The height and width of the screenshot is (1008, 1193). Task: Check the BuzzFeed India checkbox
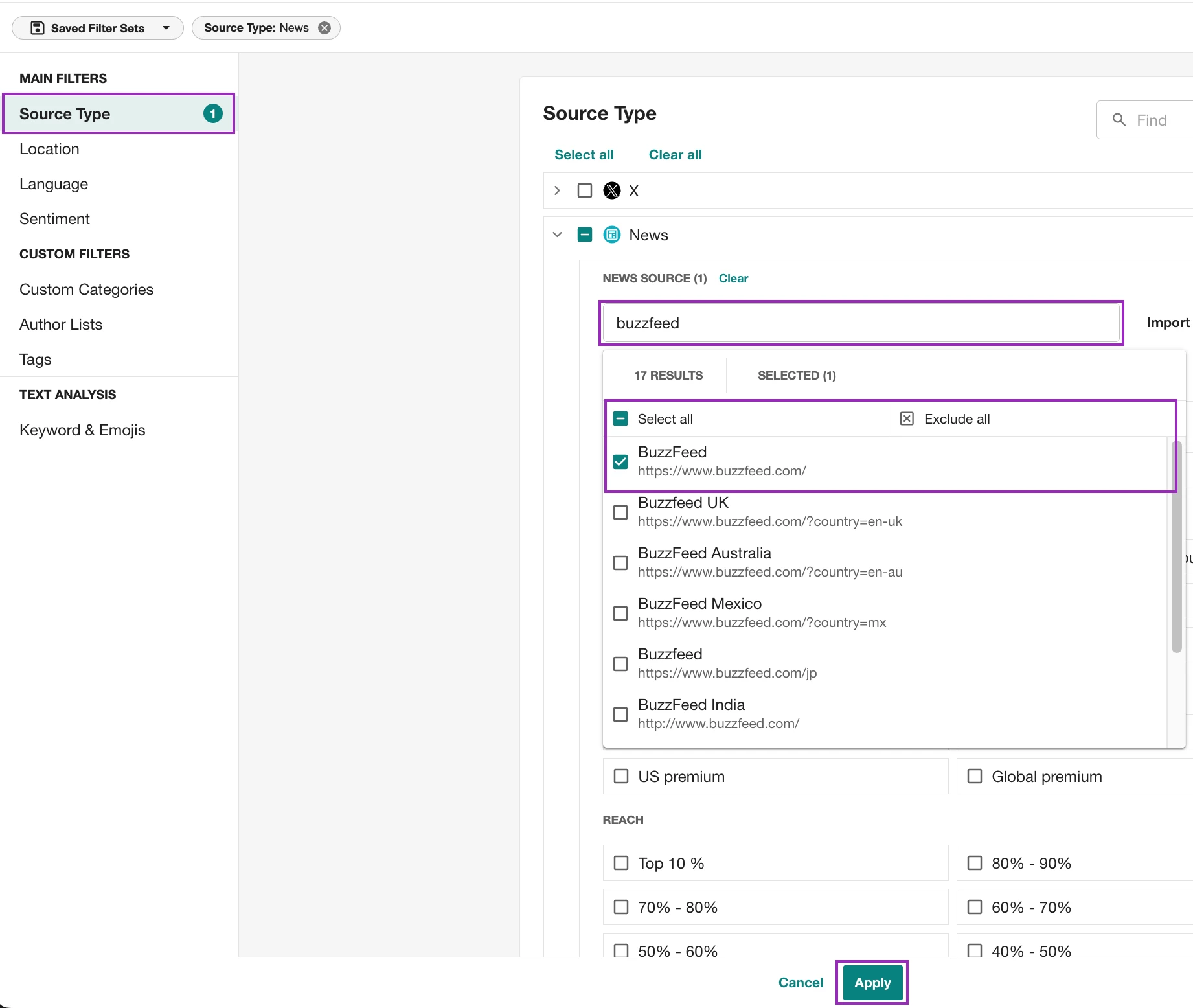coord(620,714)
